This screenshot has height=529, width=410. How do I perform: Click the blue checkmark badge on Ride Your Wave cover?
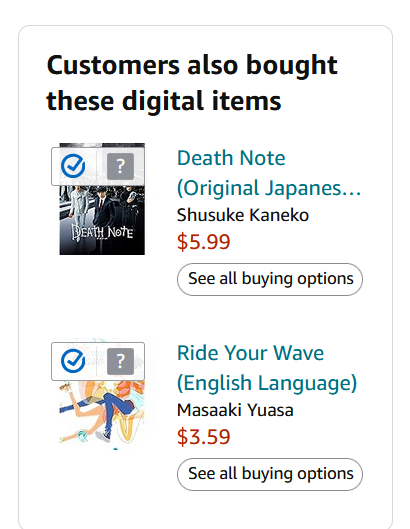click(73, 361)
